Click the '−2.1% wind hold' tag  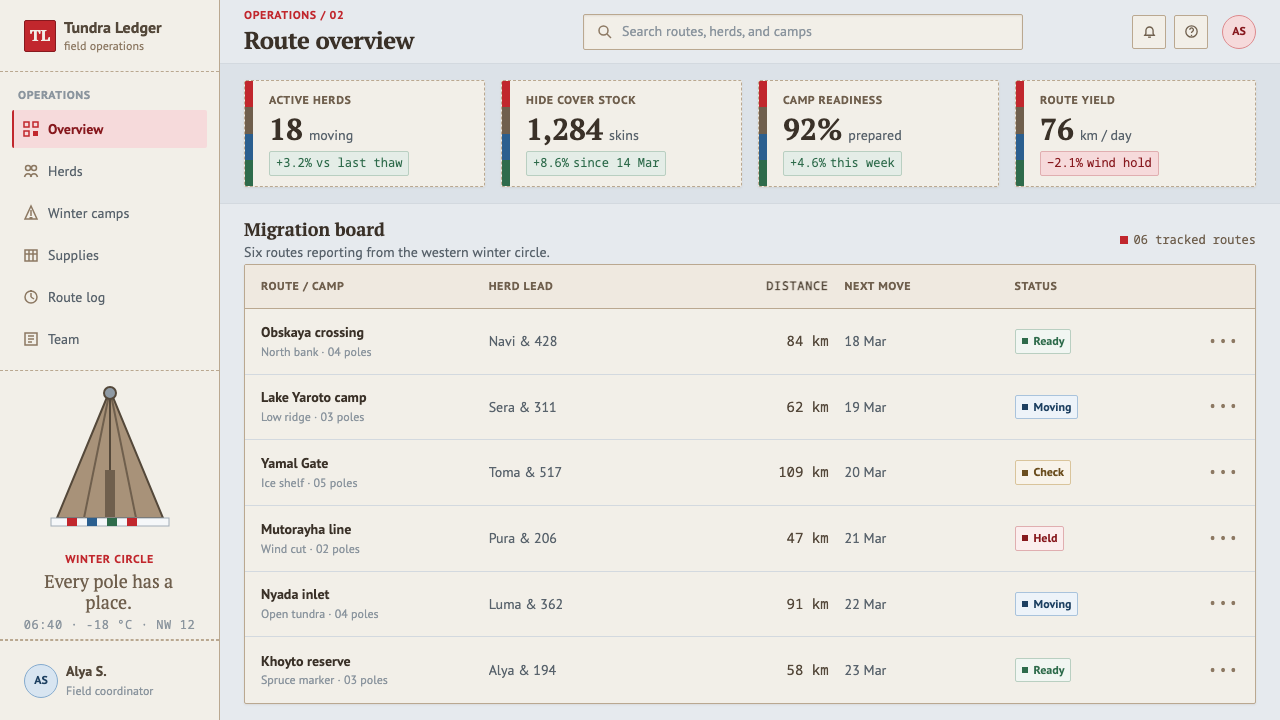[1099, 163]
